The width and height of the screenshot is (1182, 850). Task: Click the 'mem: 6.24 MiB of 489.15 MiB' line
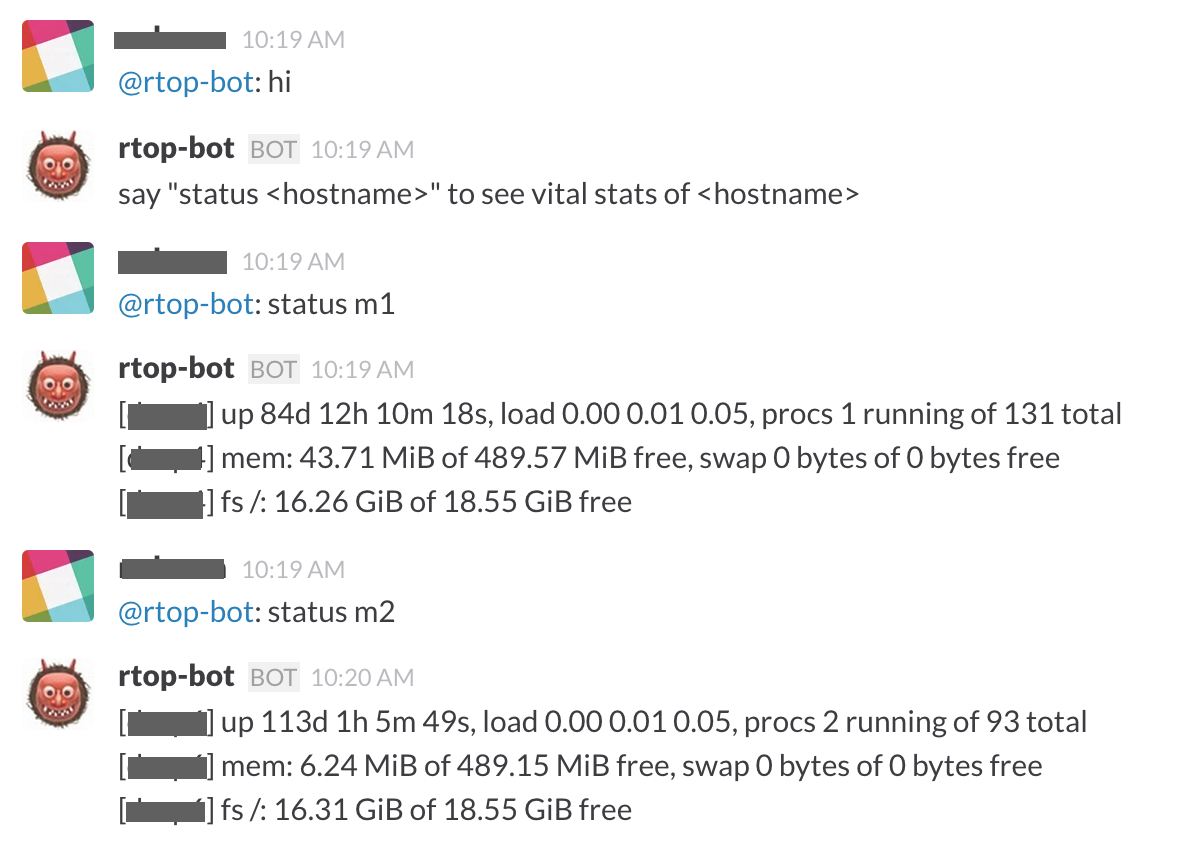coord(580,766)
